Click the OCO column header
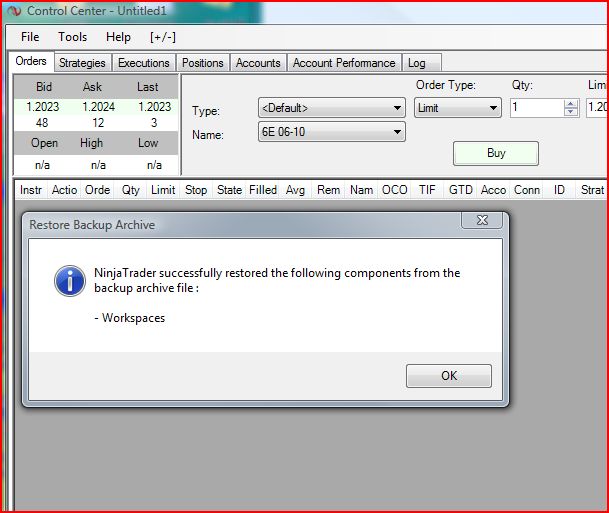Screen dimensions: 609x513 [x=395, y=190]
